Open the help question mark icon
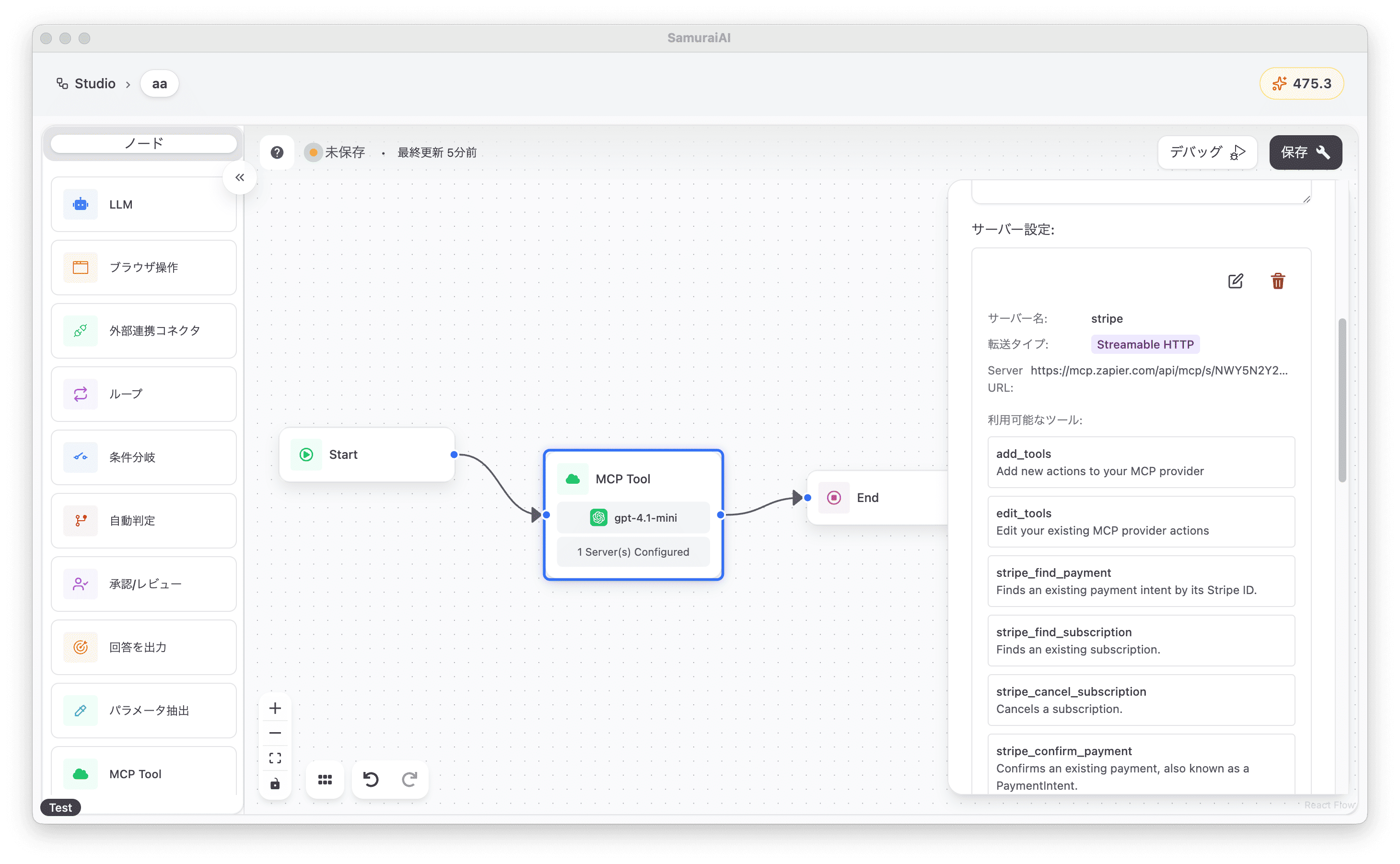 click(x=277, y=152)
